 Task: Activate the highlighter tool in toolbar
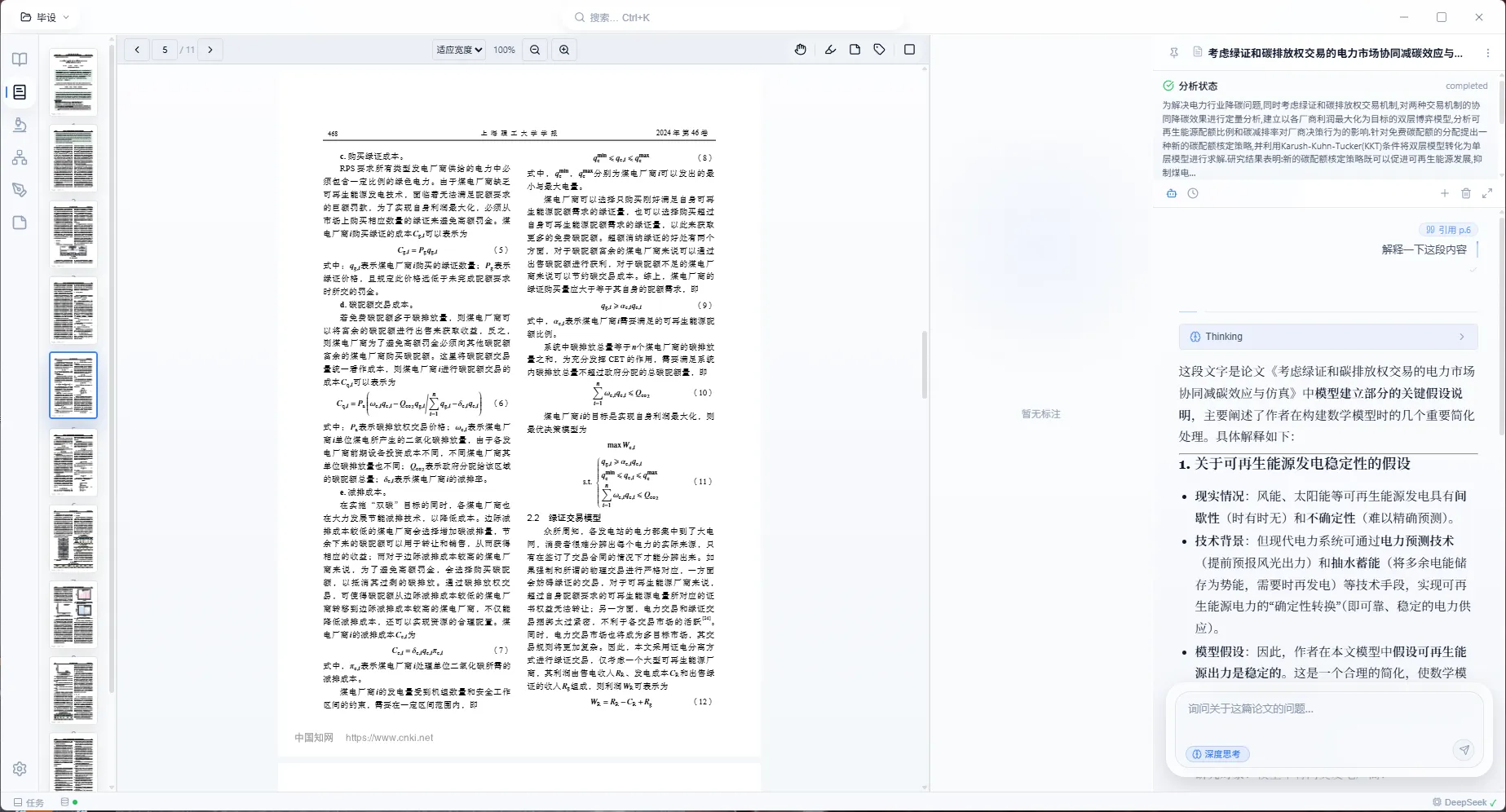tap(830, 50)
